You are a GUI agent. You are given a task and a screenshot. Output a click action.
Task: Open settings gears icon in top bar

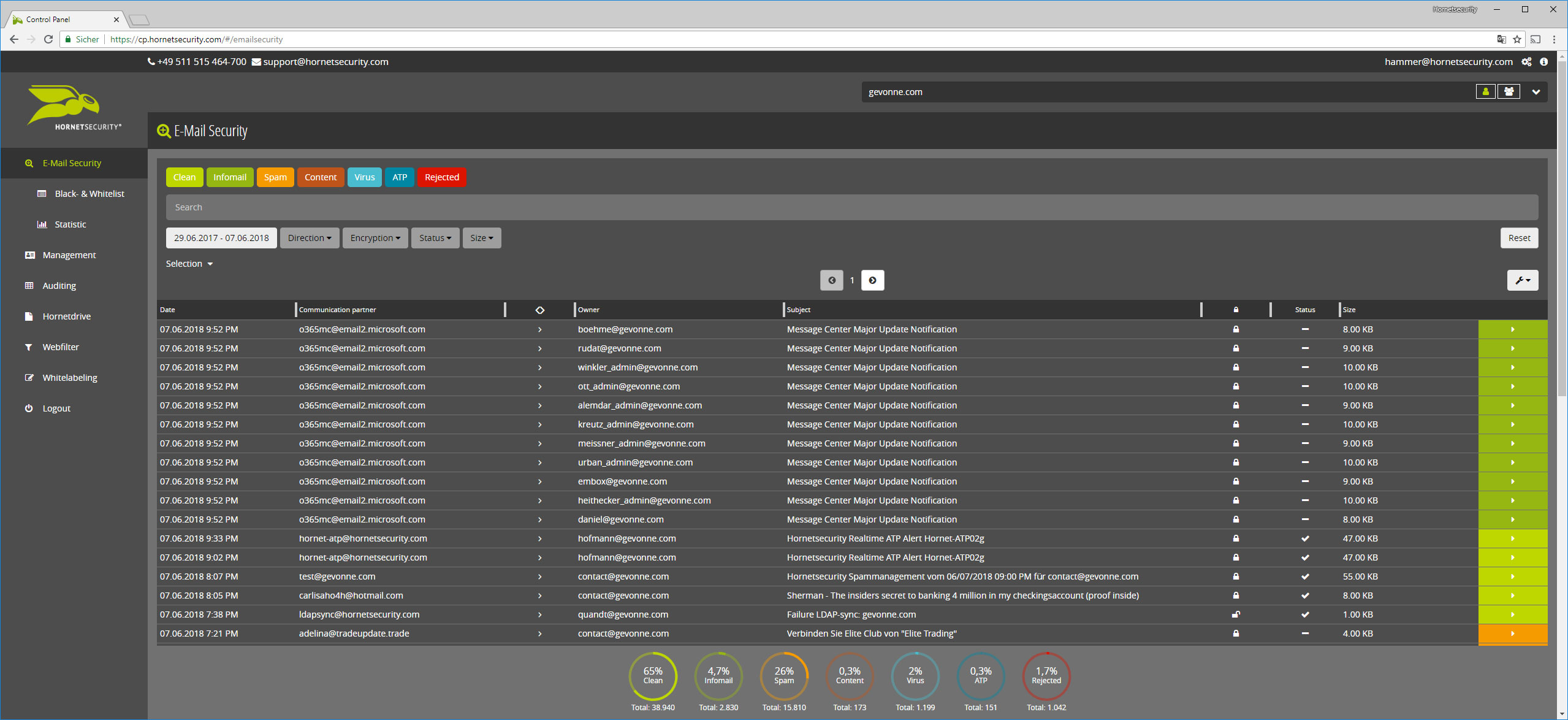tap(1526, 62)
